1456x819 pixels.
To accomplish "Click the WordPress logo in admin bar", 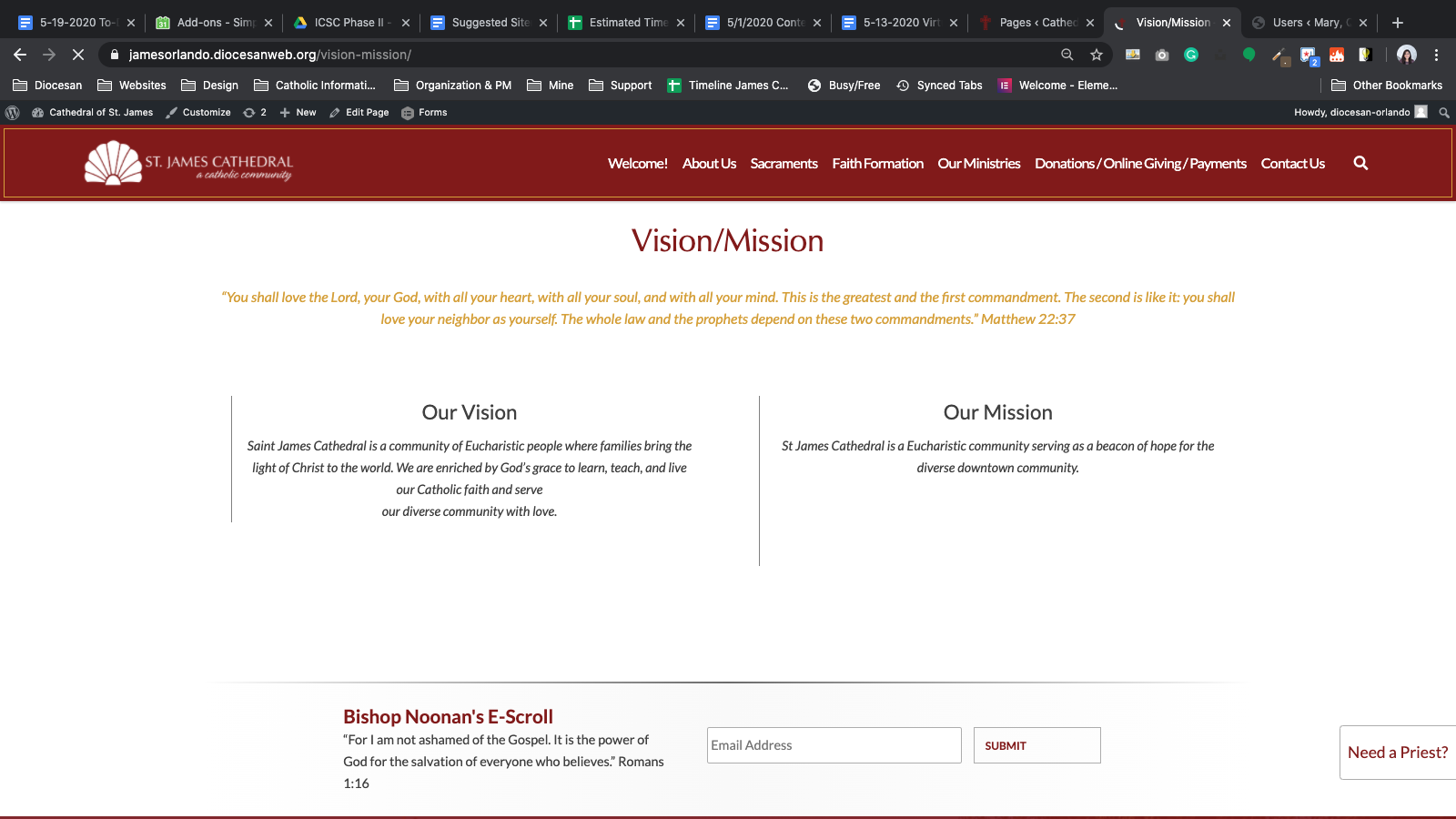I will [13, 113].
